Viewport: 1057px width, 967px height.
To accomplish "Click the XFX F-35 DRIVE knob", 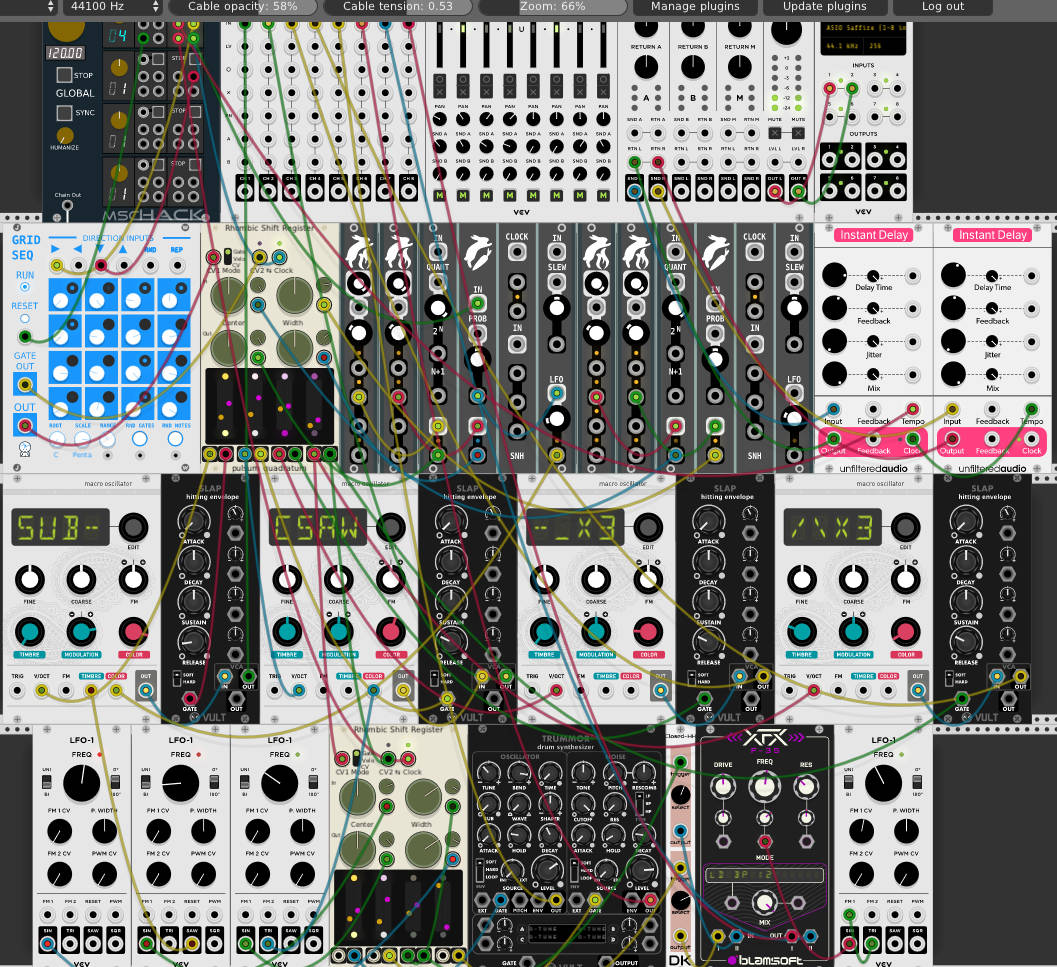I will [723, 786].
